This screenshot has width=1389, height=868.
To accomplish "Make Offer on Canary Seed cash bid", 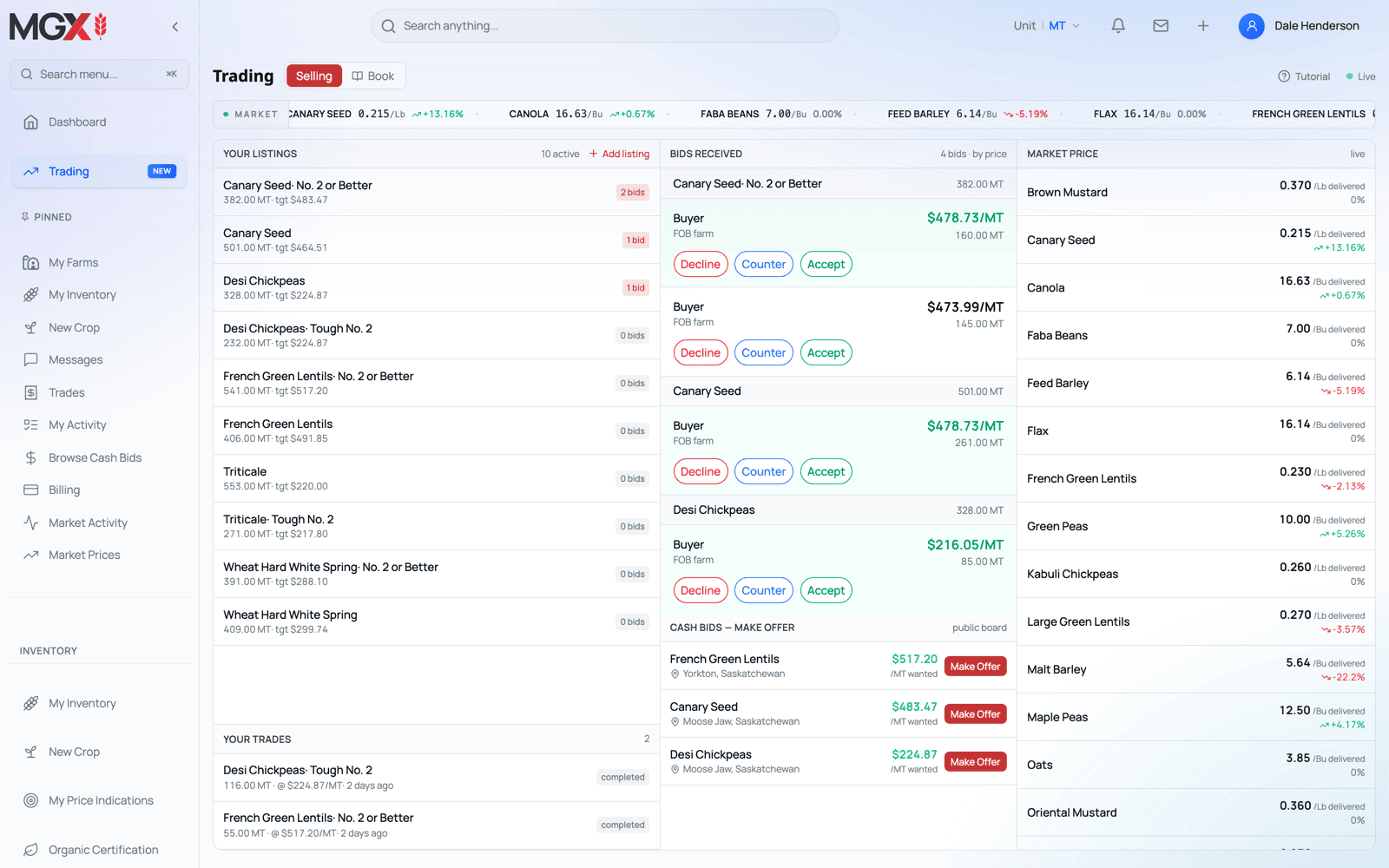I will (975, 714).
